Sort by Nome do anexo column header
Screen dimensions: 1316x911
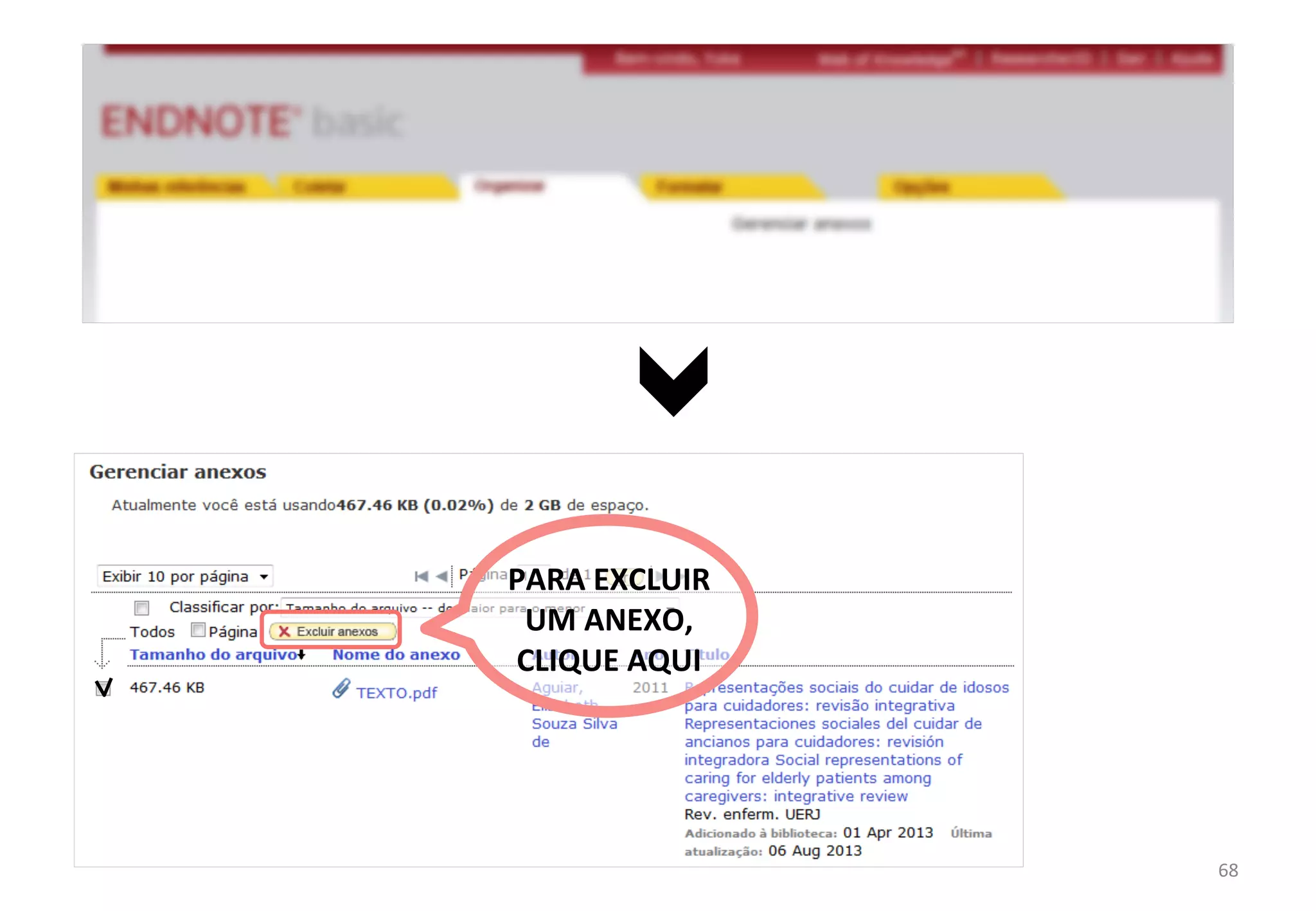(396, 655)
